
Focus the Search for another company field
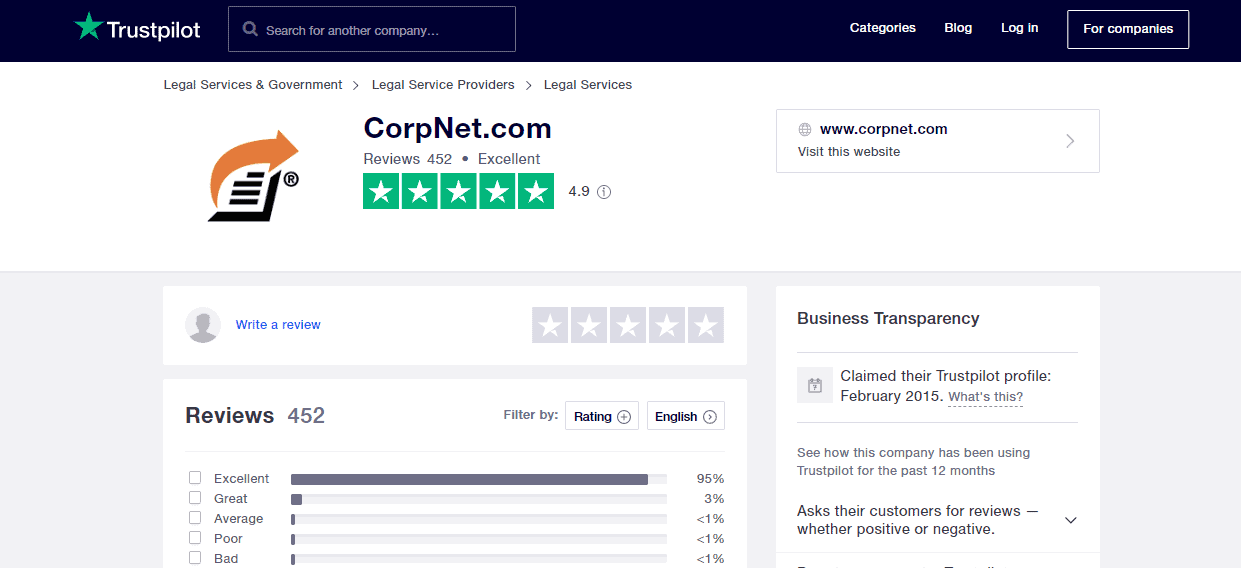pos(372,29)
